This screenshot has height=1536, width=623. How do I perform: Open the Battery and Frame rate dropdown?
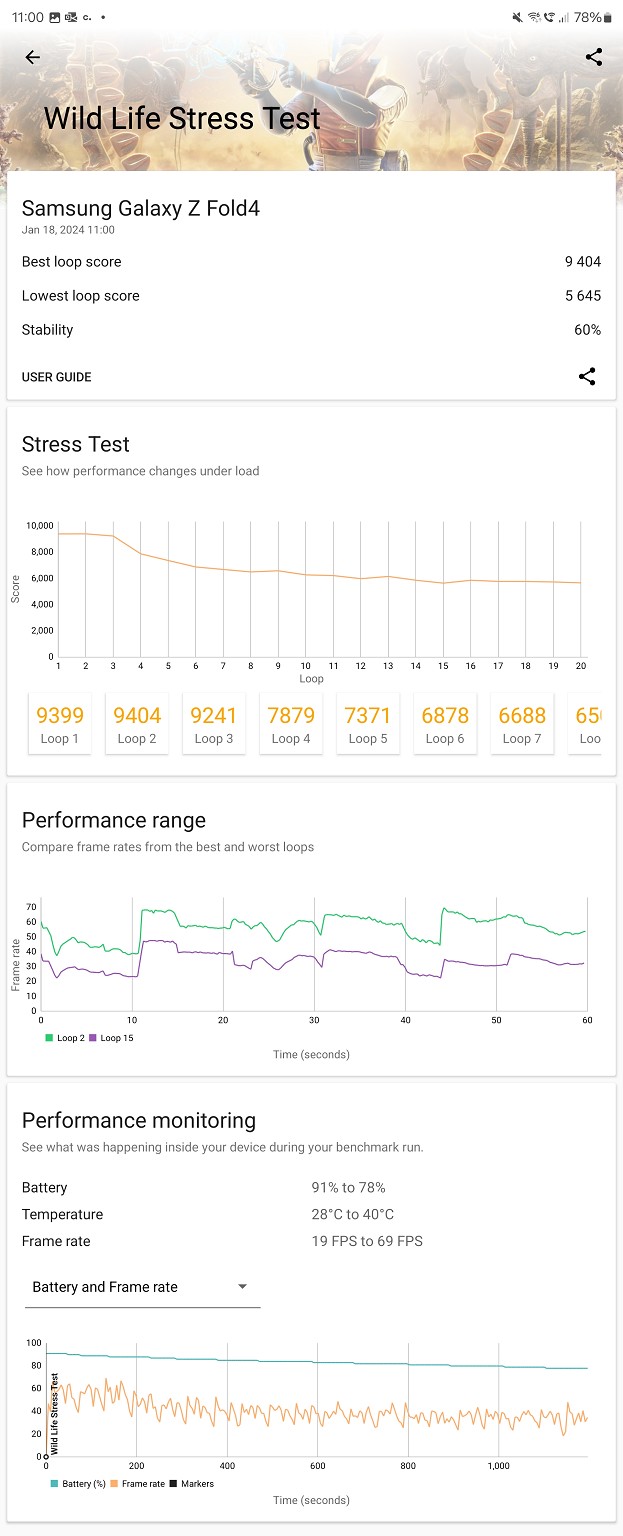[142, 1287]
